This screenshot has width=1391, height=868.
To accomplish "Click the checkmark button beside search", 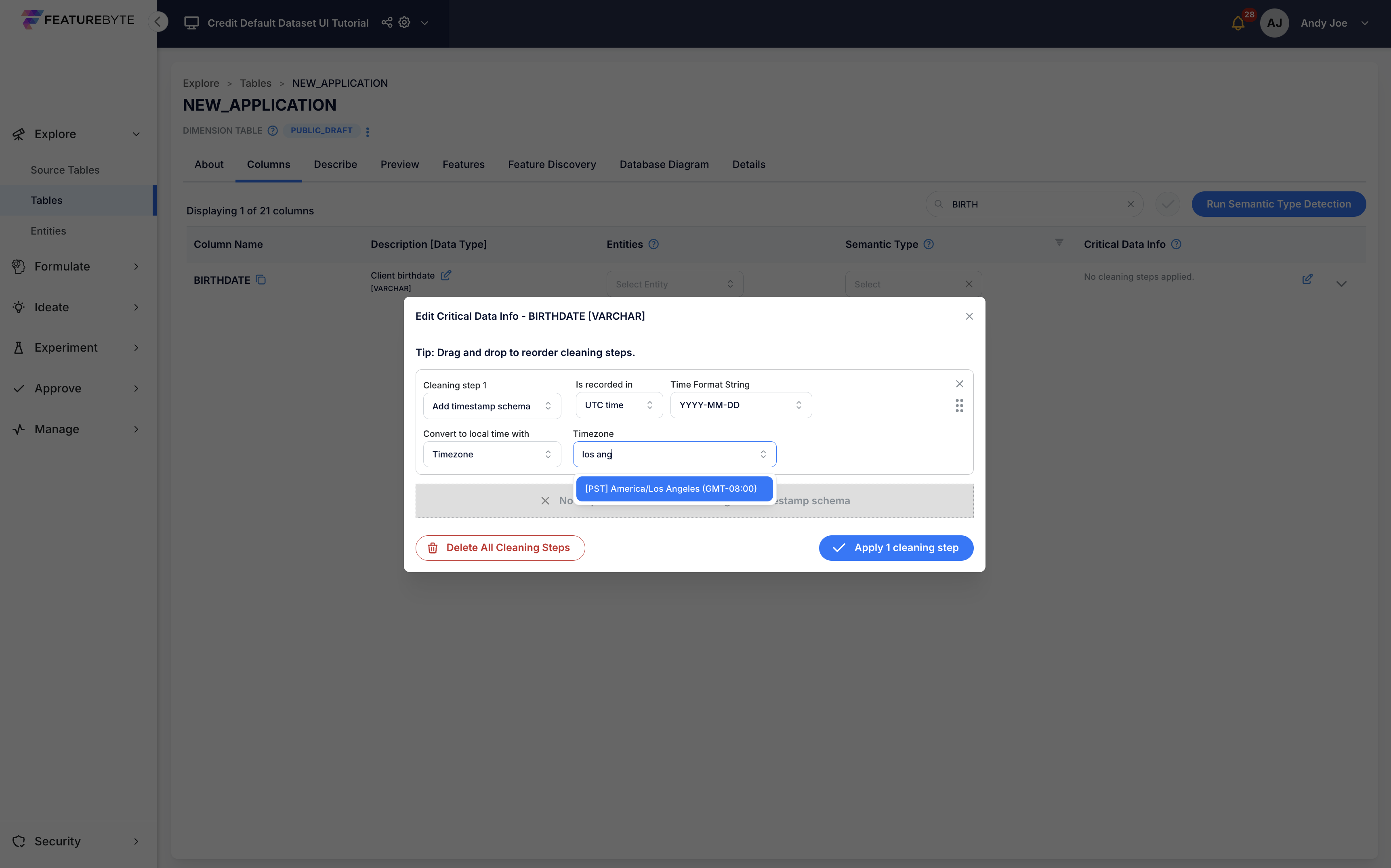I will [x=1168, y=204].
